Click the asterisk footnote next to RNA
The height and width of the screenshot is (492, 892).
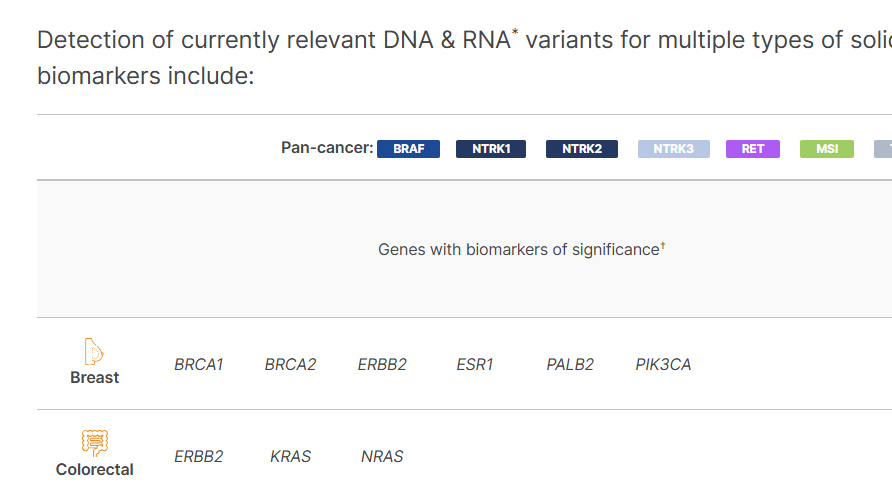click(x=515, y=33)
